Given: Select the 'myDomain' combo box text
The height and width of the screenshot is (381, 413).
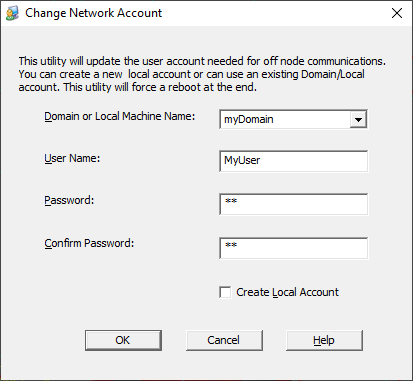Looking at the screenshot, I should click(x=248, y=119).
